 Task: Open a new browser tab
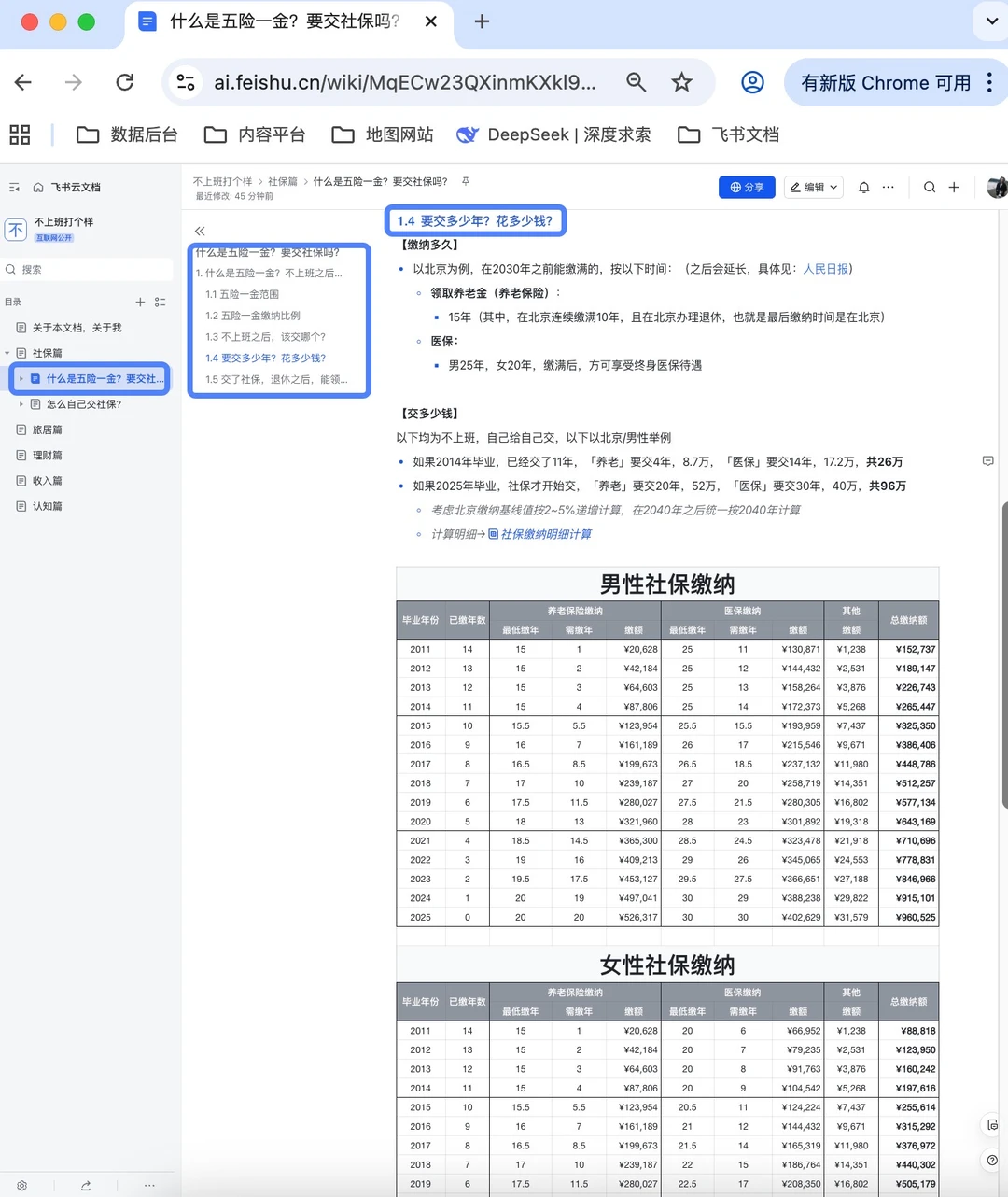[482, 21]
